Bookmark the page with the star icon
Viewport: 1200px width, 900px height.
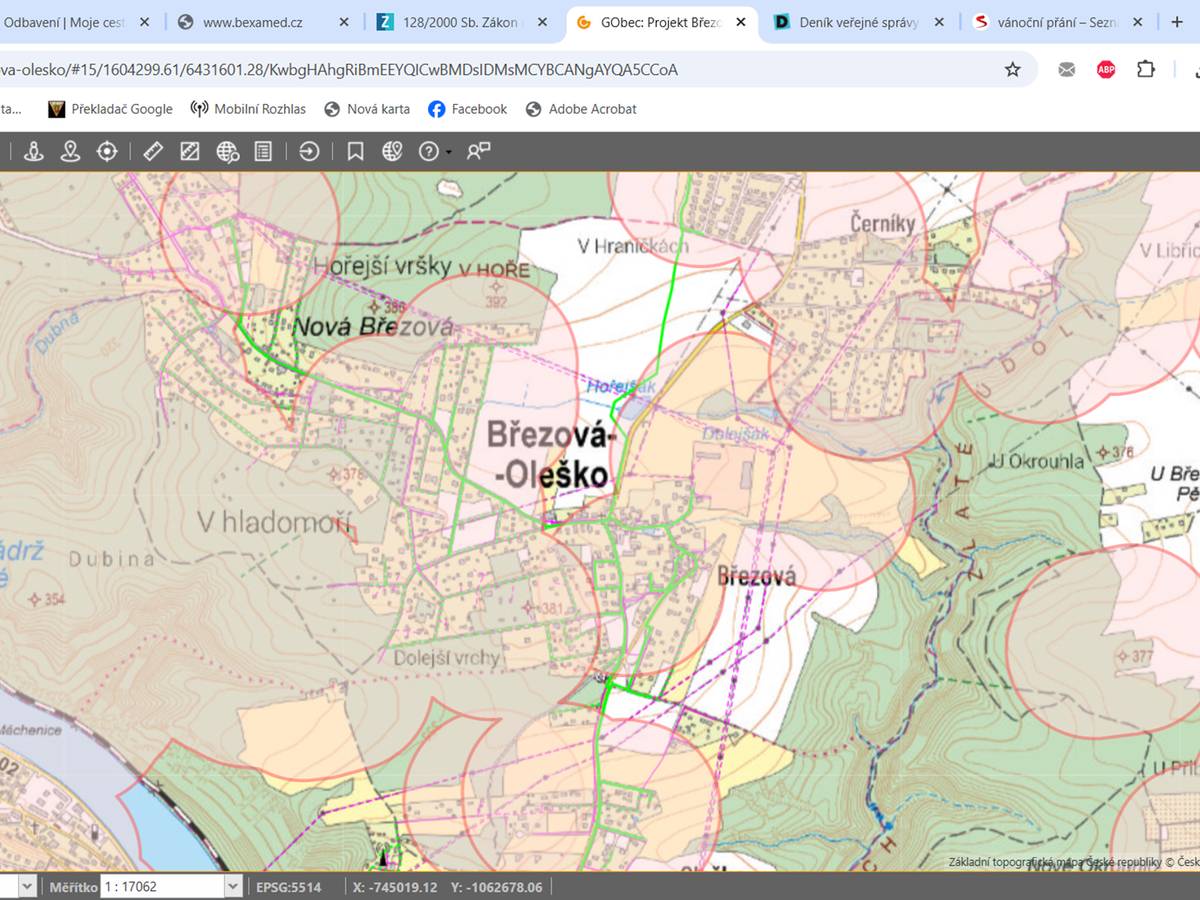1013,69
